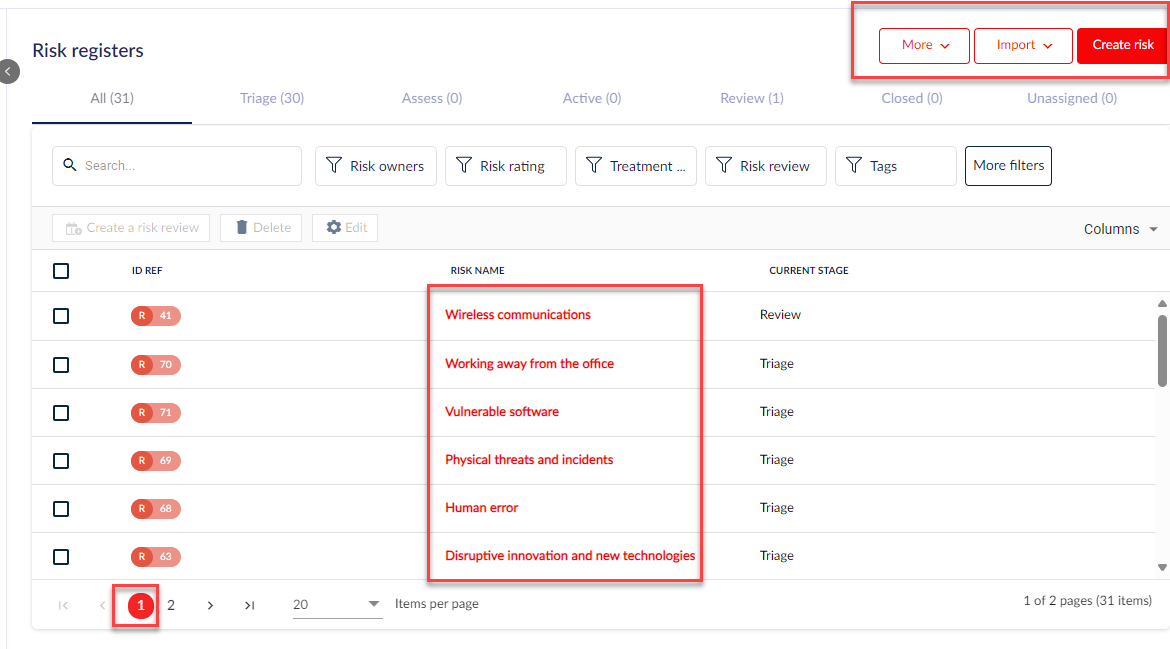Image resolution: width=1170 pixels, height=649 pixels.
Task: Click the Delete button
Action: click(261, 228)
